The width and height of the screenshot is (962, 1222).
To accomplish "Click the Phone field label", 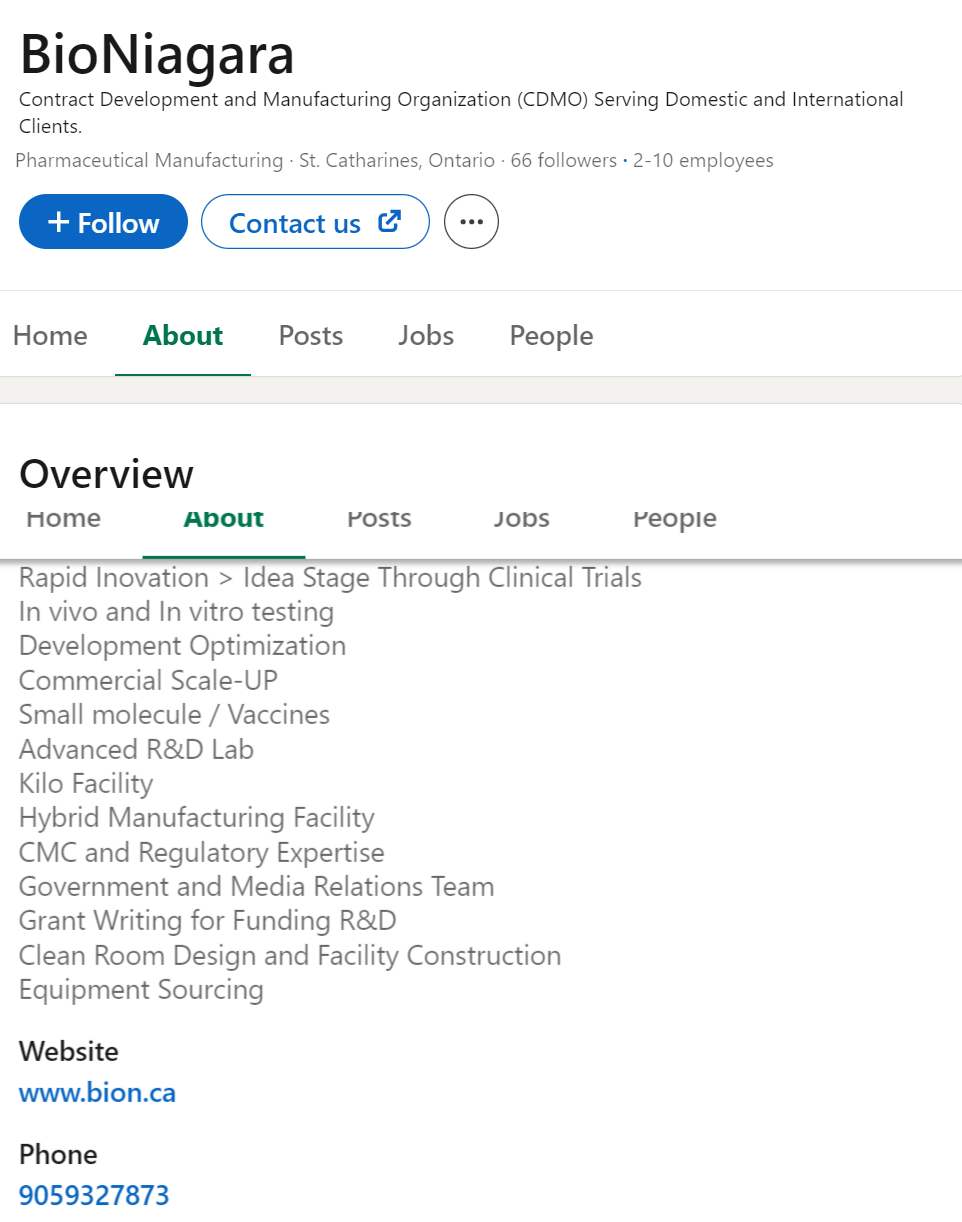I will click(58, 1155).
